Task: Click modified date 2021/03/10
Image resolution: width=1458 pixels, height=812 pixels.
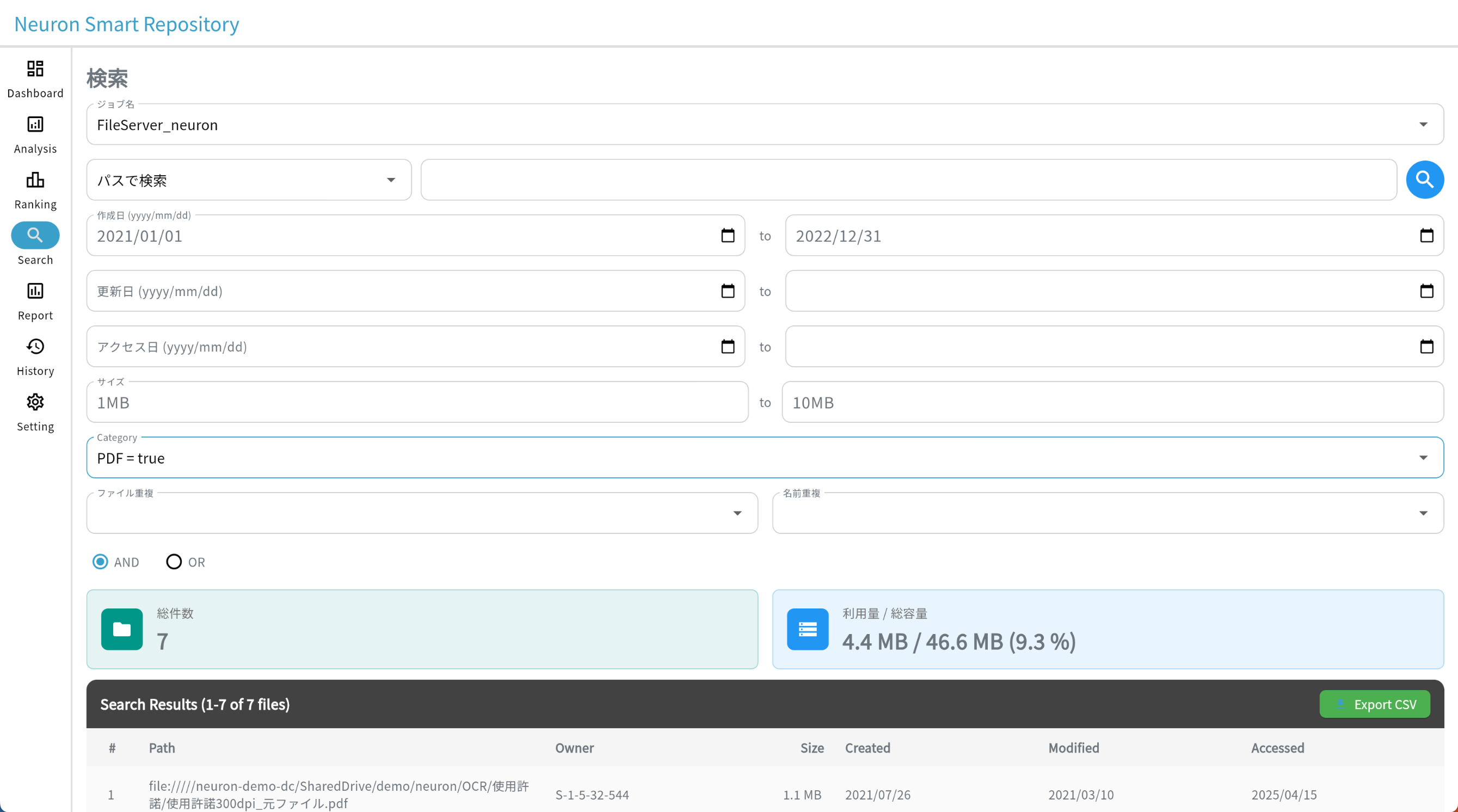Action: coord(1081,795)
